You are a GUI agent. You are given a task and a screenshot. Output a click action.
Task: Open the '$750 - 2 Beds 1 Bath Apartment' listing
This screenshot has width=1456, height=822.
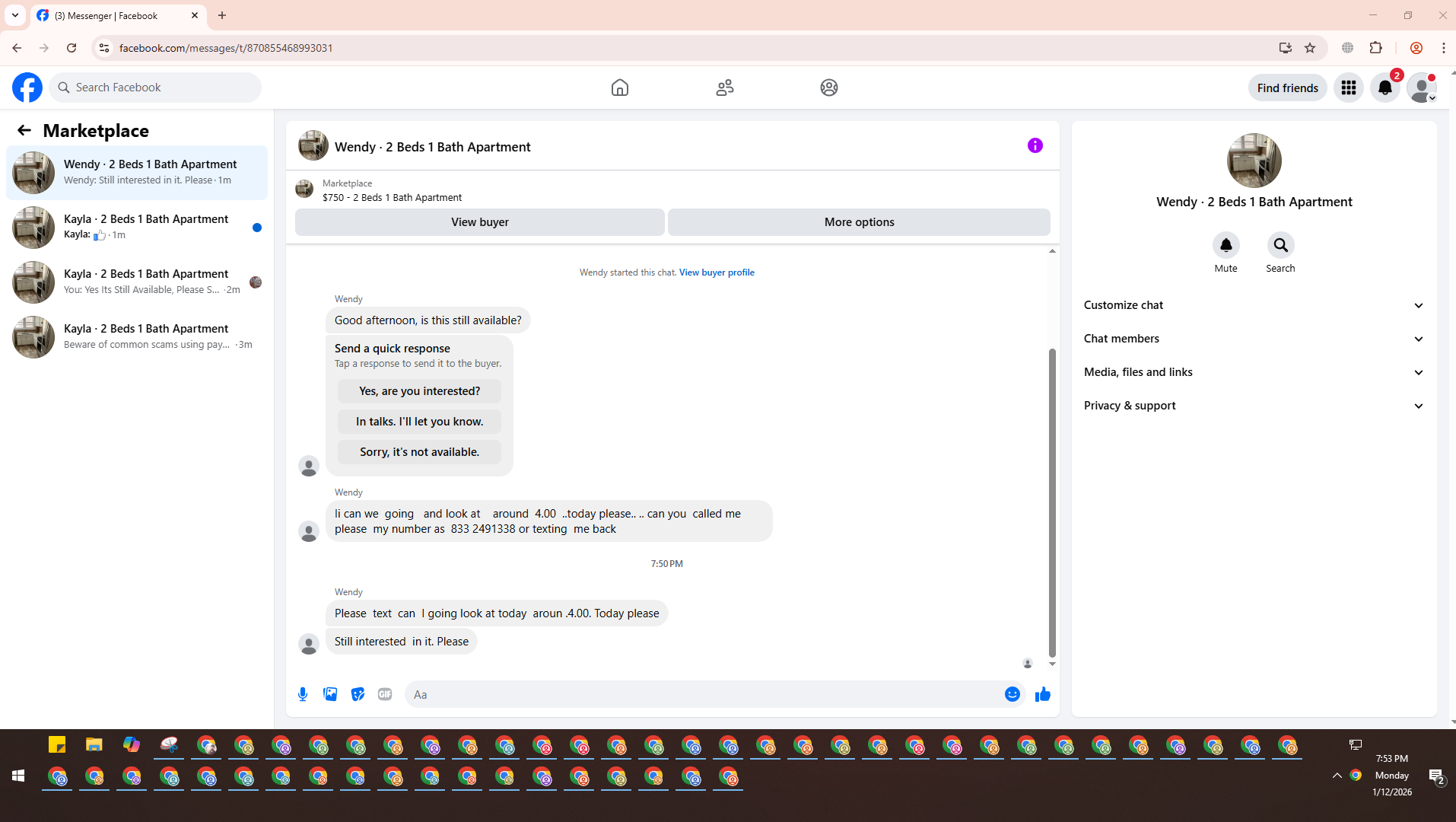(392, 198)
